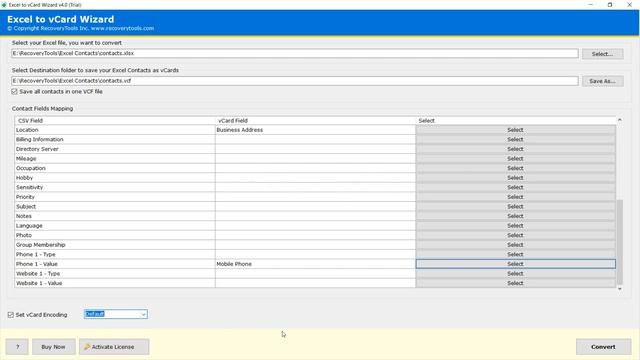Open the vCard Encoding Default dropdown
Viewport: 640px width, 360px height.
116,314
